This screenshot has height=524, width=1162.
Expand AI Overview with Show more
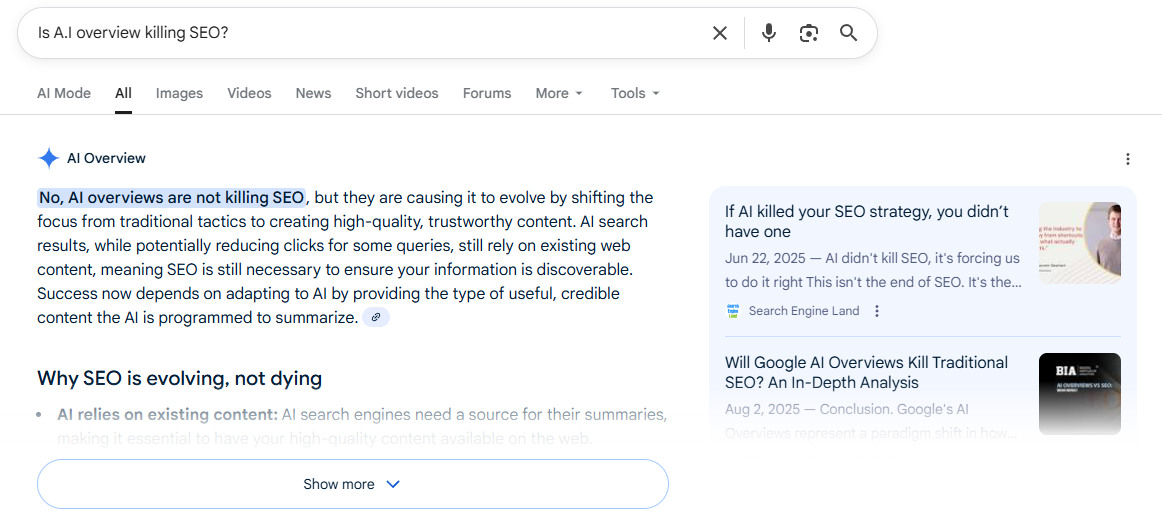[352, 484]
